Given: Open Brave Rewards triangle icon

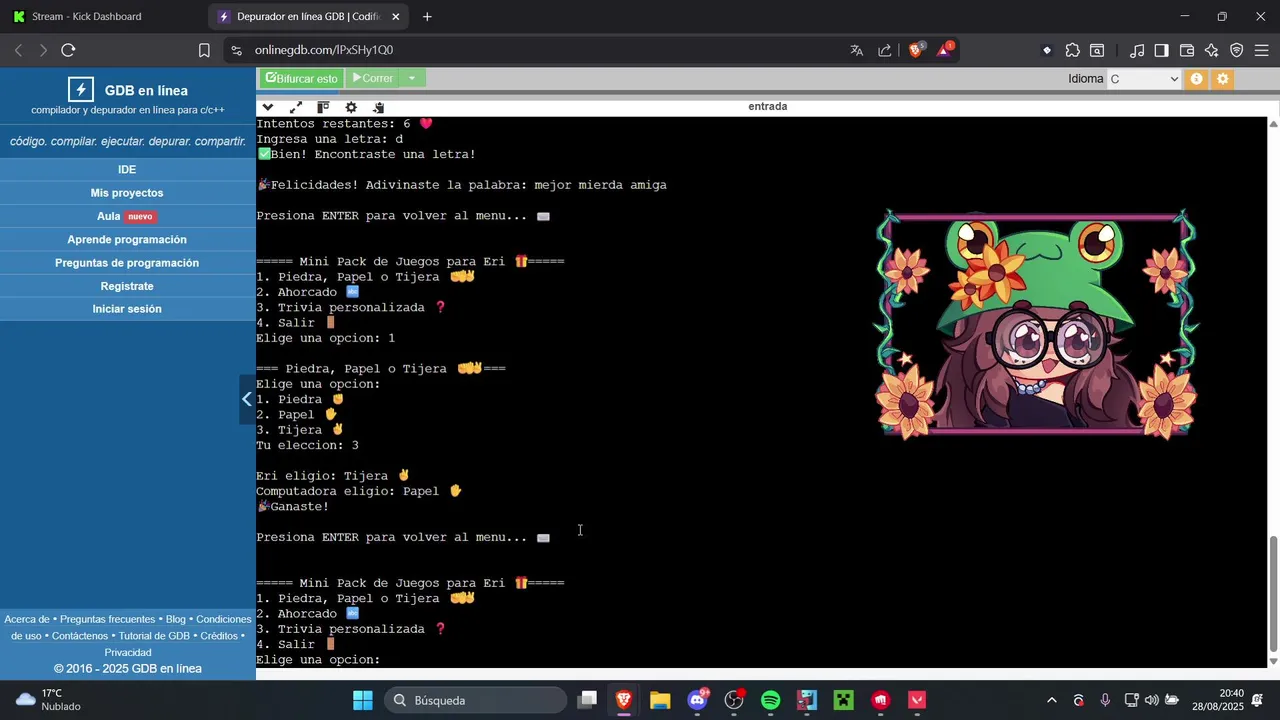Looking at the screenshot, I should point(945,50).
